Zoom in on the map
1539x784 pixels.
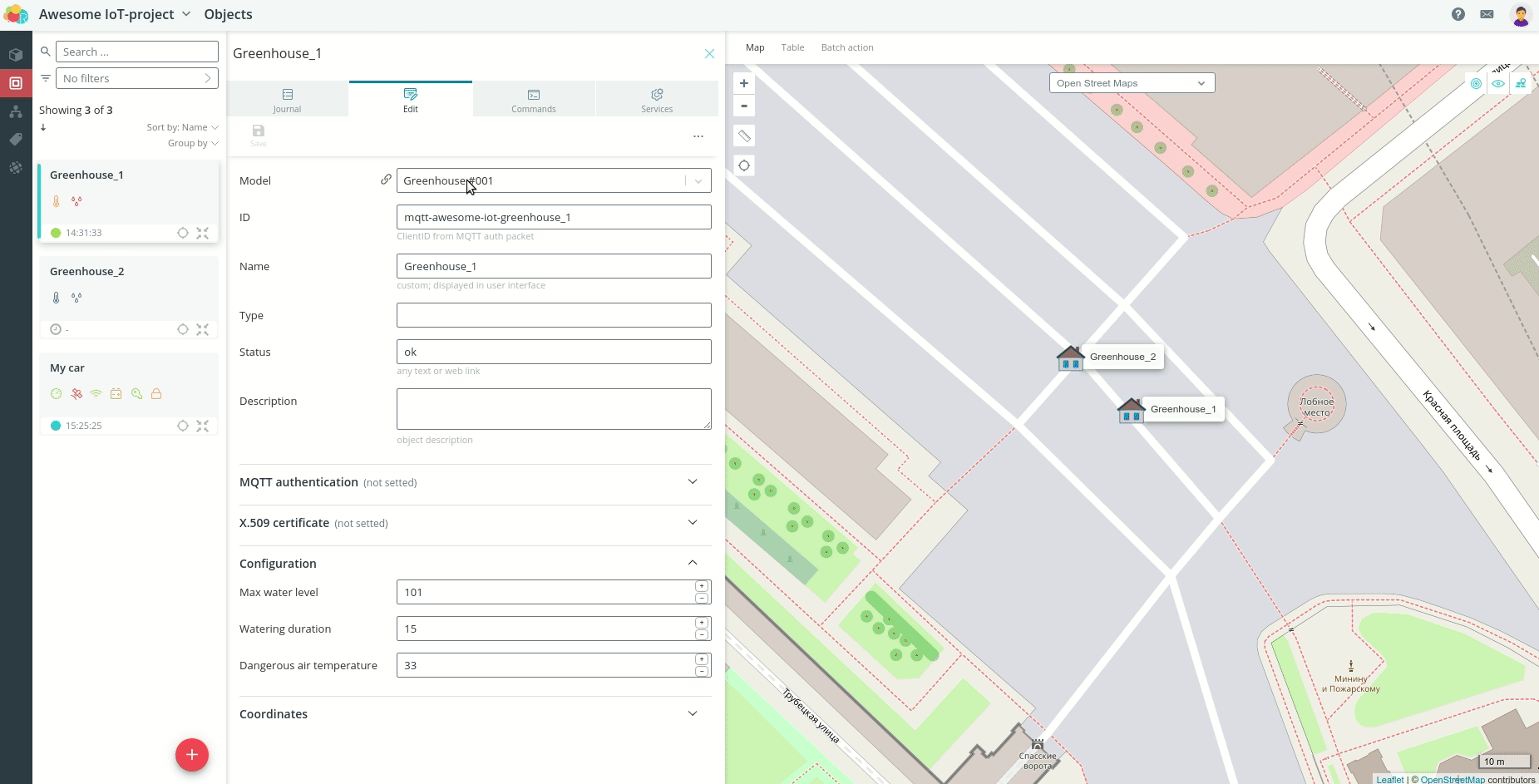coord(744,83)
